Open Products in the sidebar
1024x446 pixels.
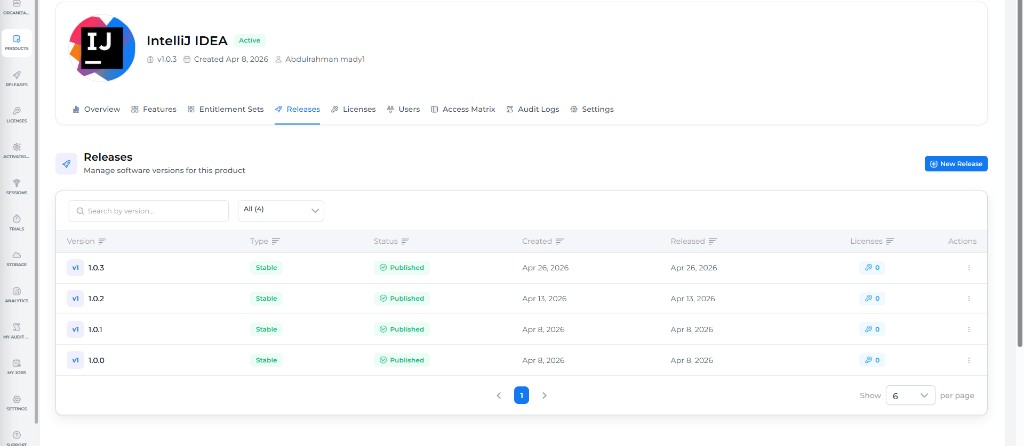coord(16,43)
